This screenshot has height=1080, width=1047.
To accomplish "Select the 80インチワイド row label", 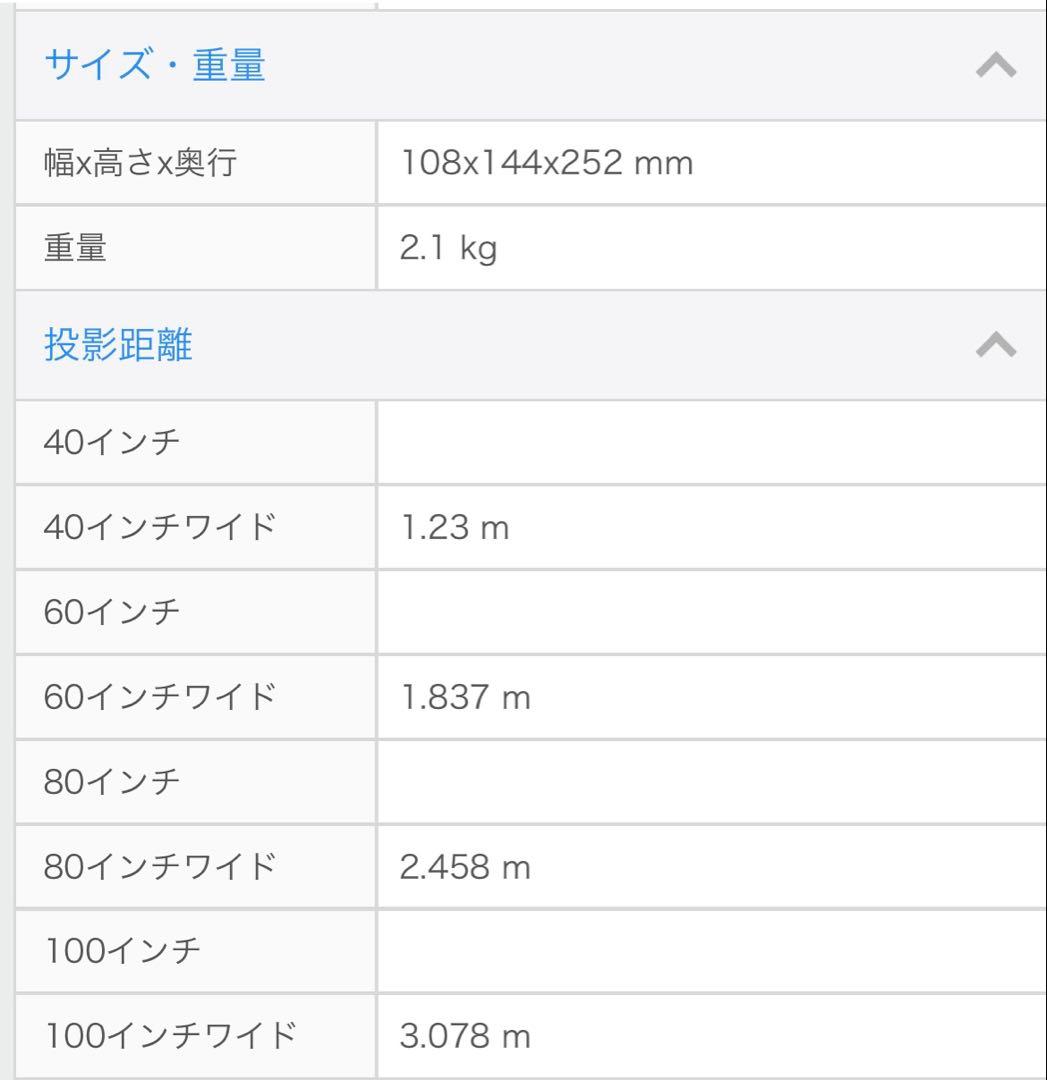I will click(x=160, y=866).
